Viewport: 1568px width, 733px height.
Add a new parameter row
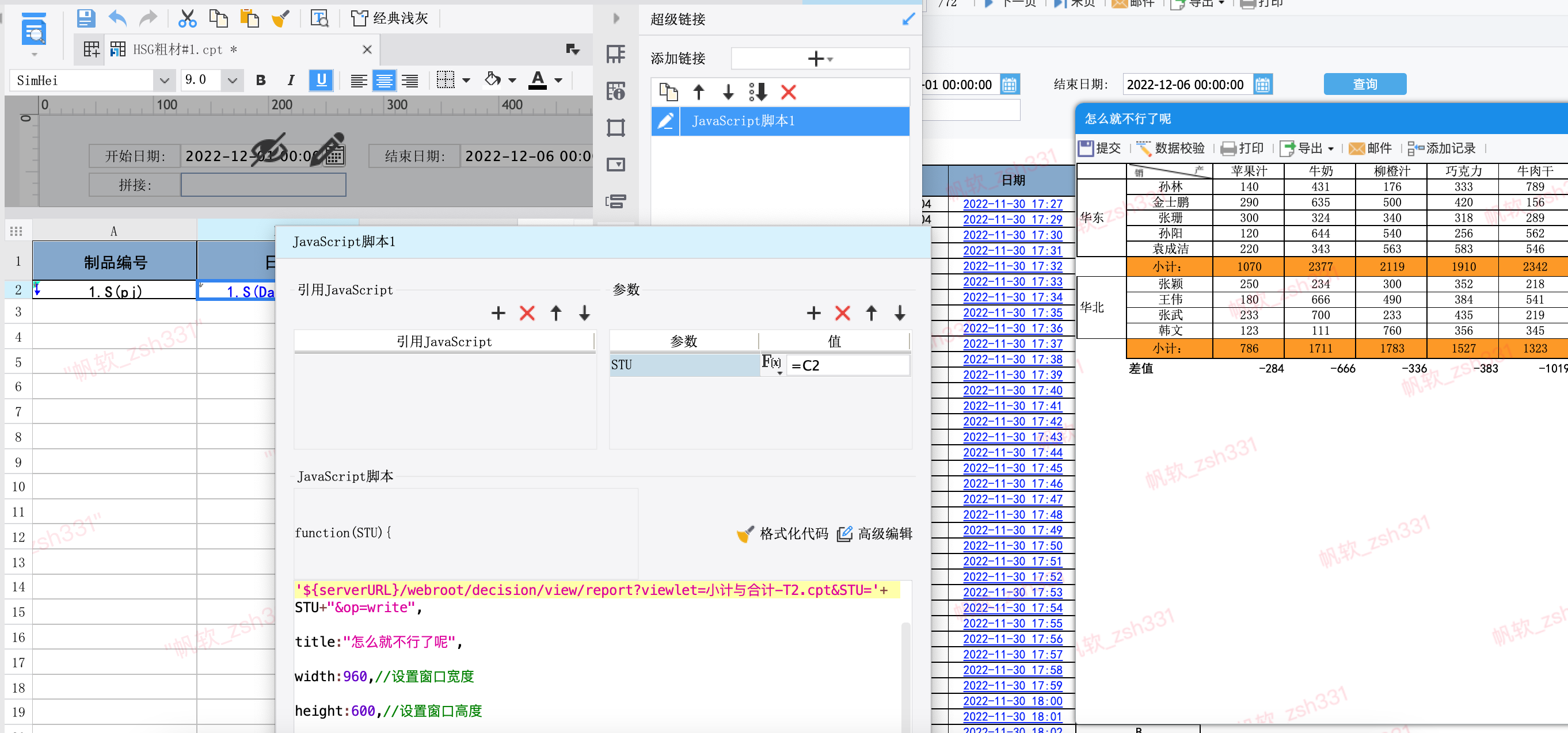click(x=814, y=313)
